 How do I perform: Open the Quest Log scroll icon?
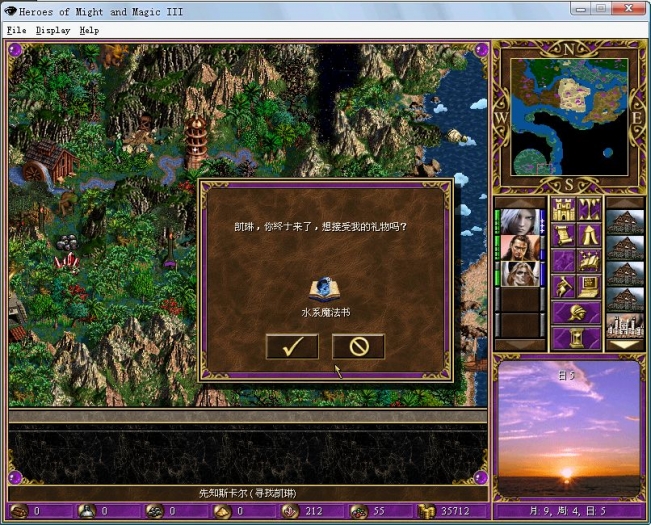562,237
